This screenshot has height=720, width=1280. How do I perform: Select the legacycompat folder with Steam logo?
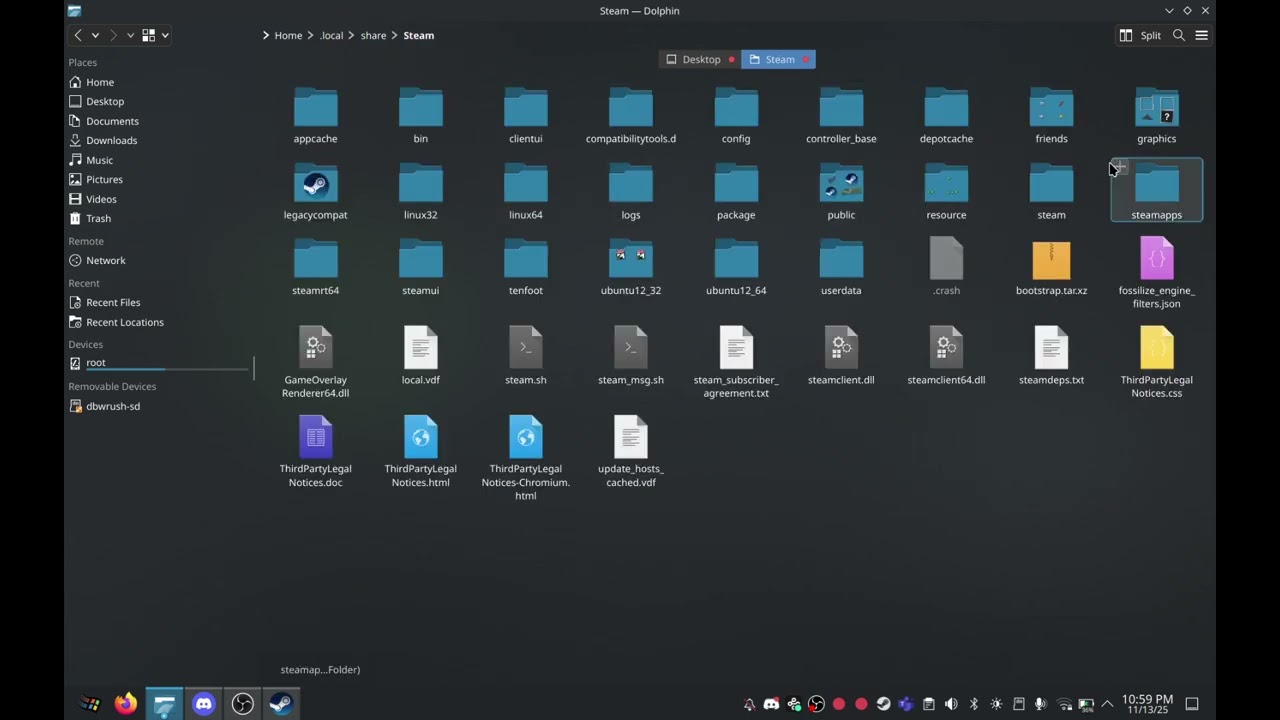click(x=315, y=184)
